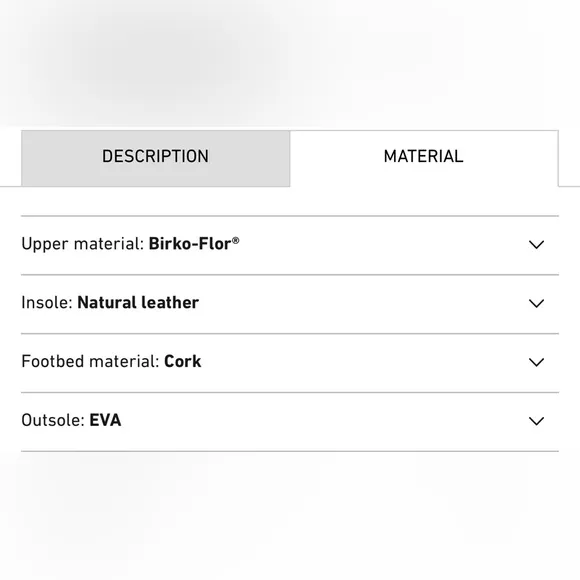This screenshot has width=580, height=580.
Task: Click the bold EVA label
Action: 105,420
